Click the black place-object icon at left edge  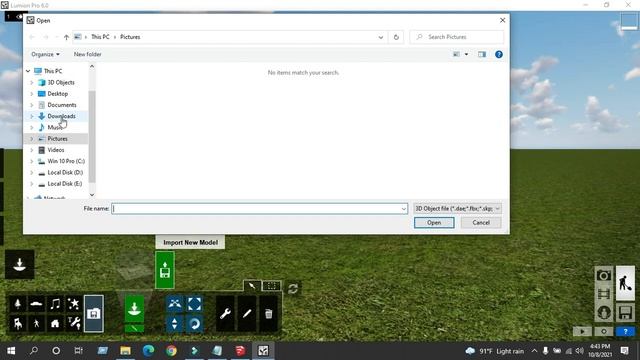(20, 264)
